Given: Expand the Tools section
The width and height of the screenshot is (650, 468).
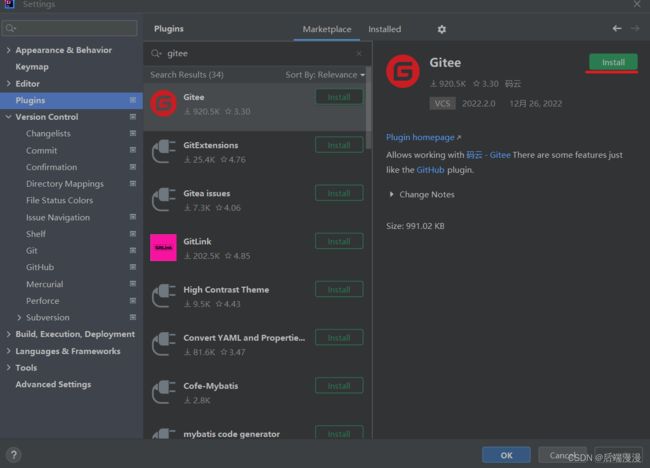Looking at the screenshot, I should [8, 367].
